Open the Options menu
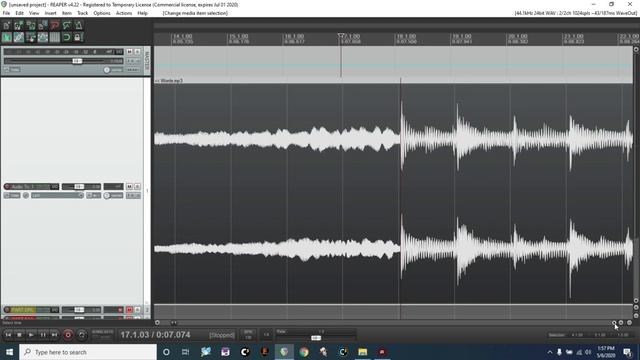 pyautogui.click(x=102, y=13)
